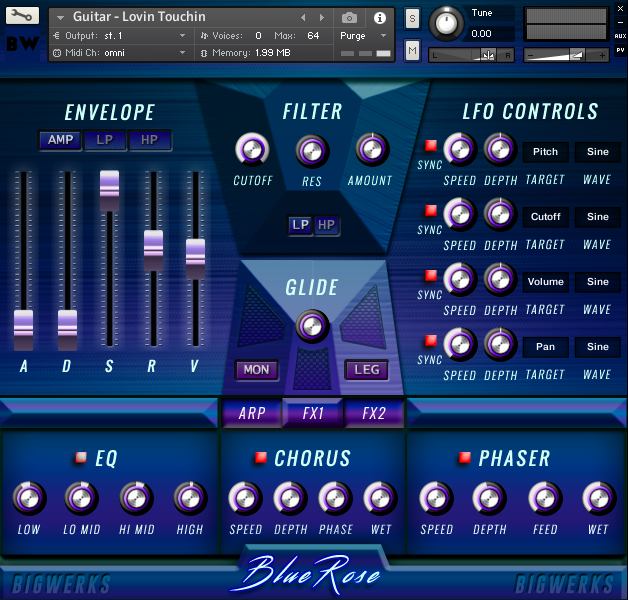This screenshot has width=628, height=600.
Task: Select the LP filter type button
Action: pos(300,225)
